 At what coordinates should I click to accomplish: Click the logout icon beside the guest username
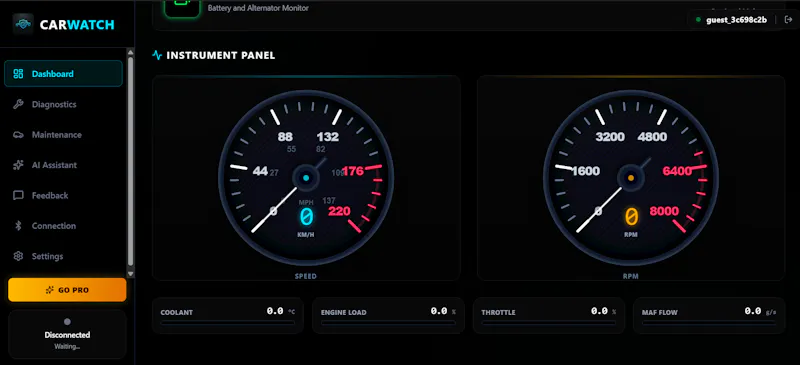point(788,20)
